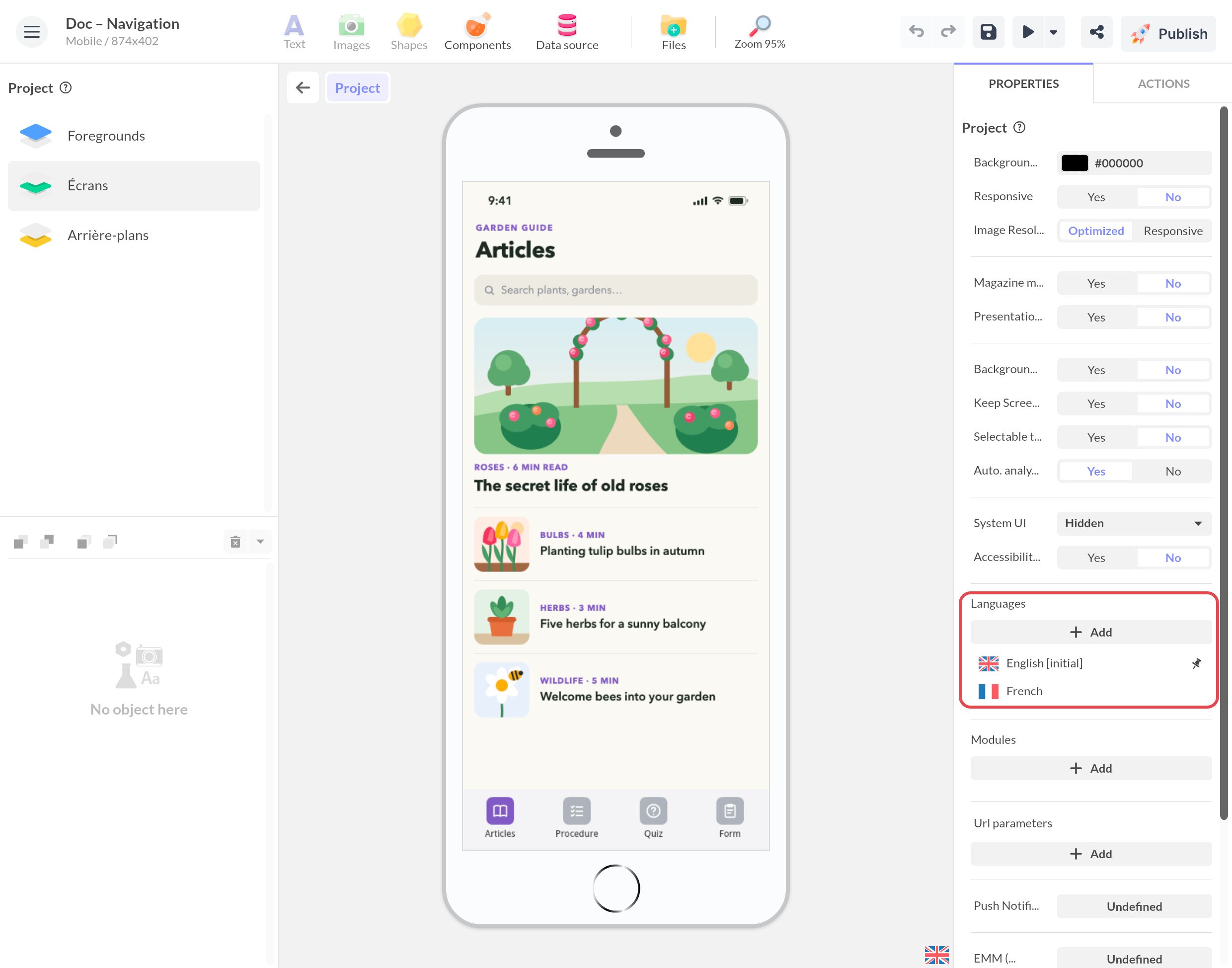1232x968 pixels.
Task: Open the Images tool
Action: [x=351, y=32]
